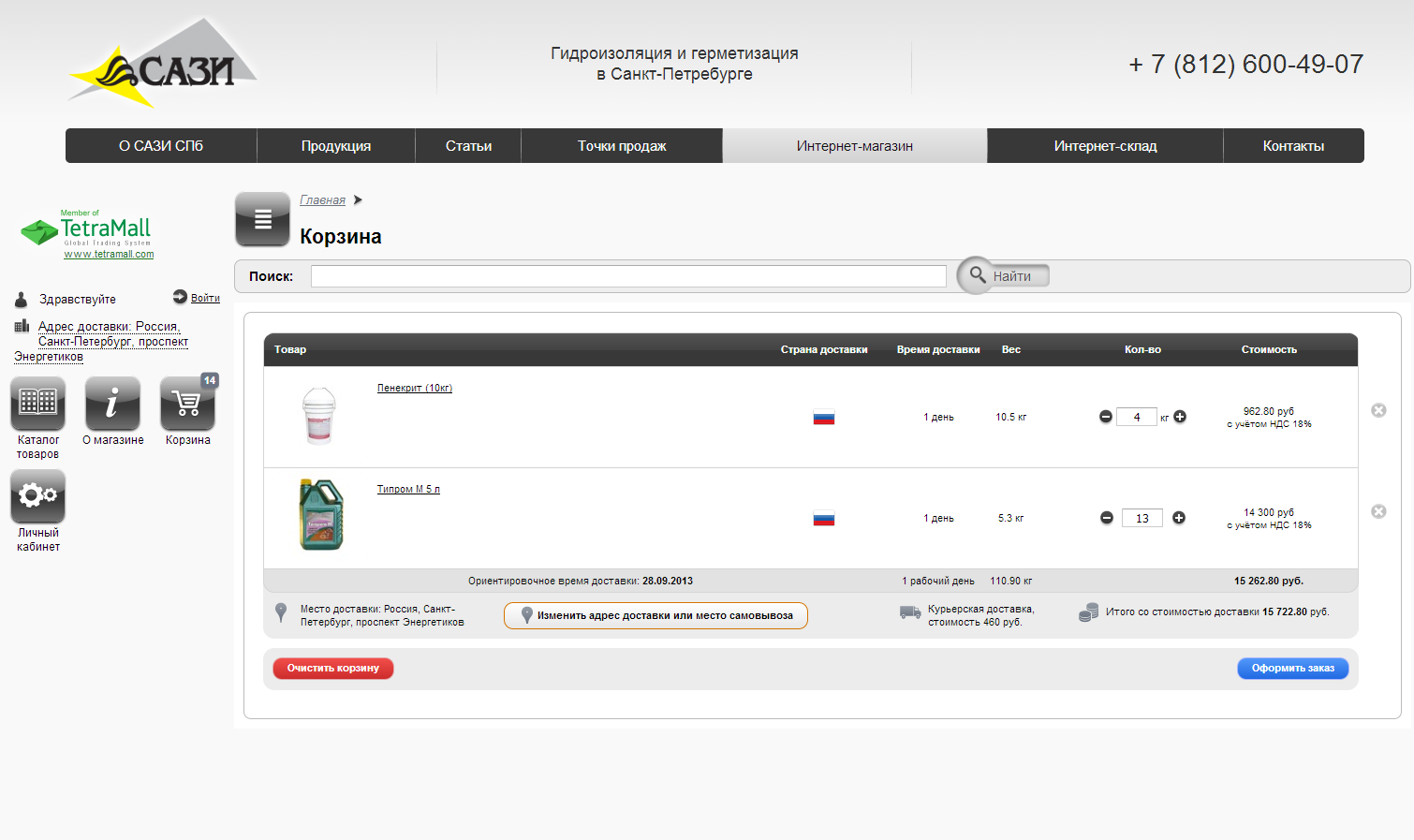Click the 15 262.80 руб. subtotal
This screenshot has width=1414, height=840.
point(1269,581)
